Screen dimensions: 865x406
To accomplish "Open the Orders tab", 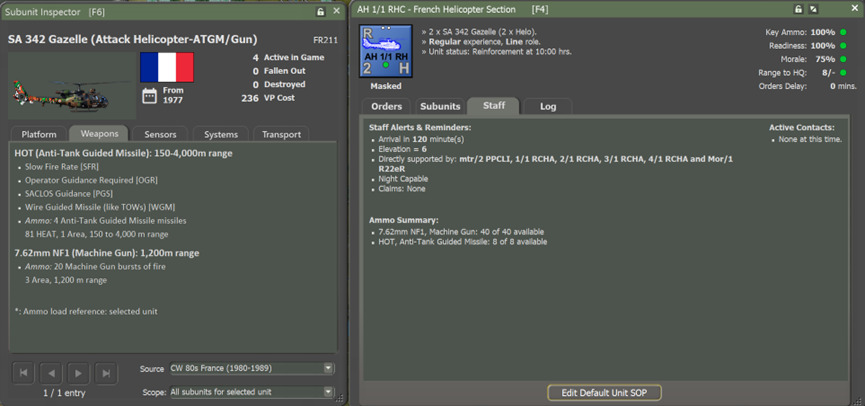I will click(x=386, y=106).
